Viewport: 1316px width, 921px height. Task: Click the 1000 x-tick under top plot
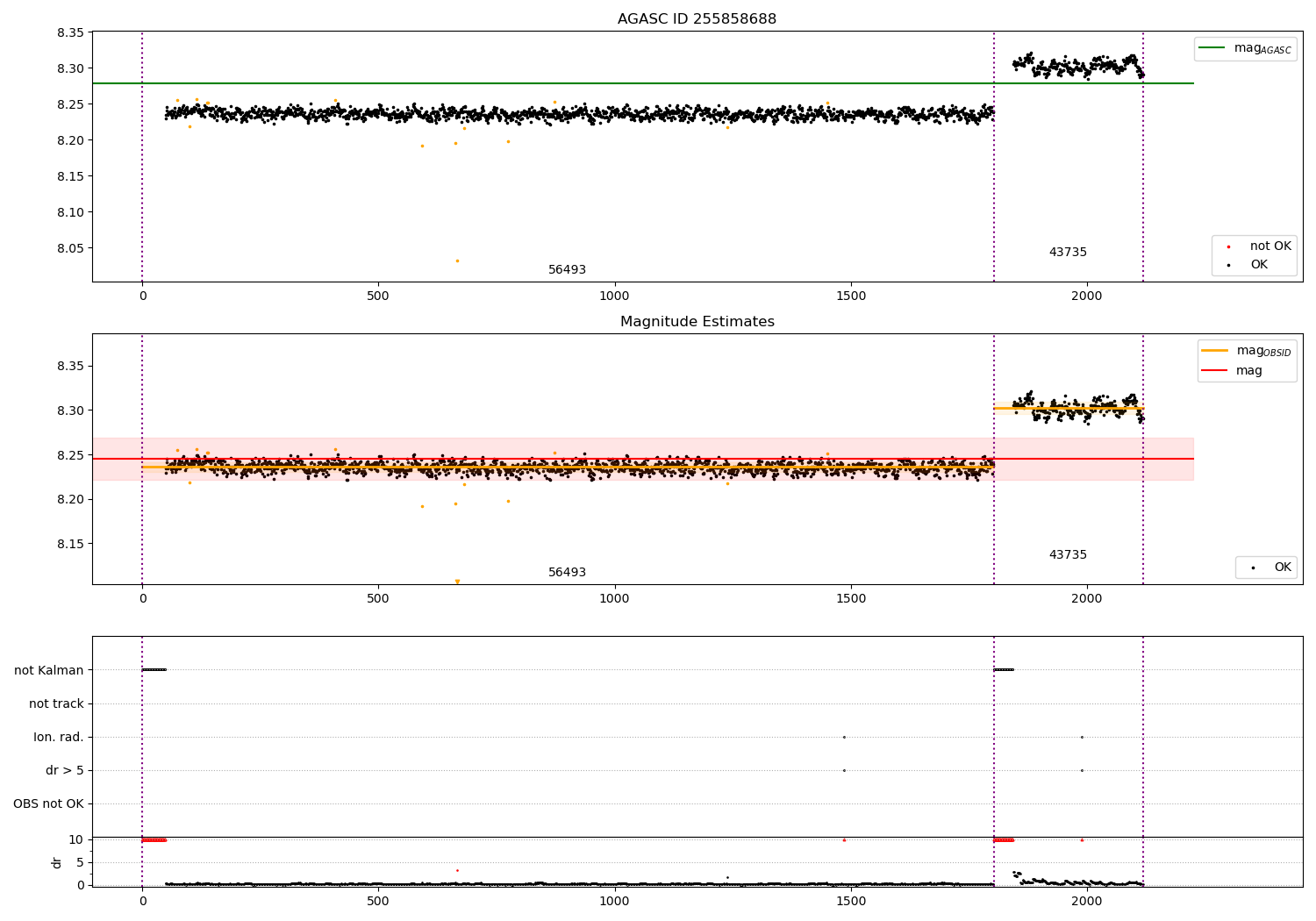point(614,296)
